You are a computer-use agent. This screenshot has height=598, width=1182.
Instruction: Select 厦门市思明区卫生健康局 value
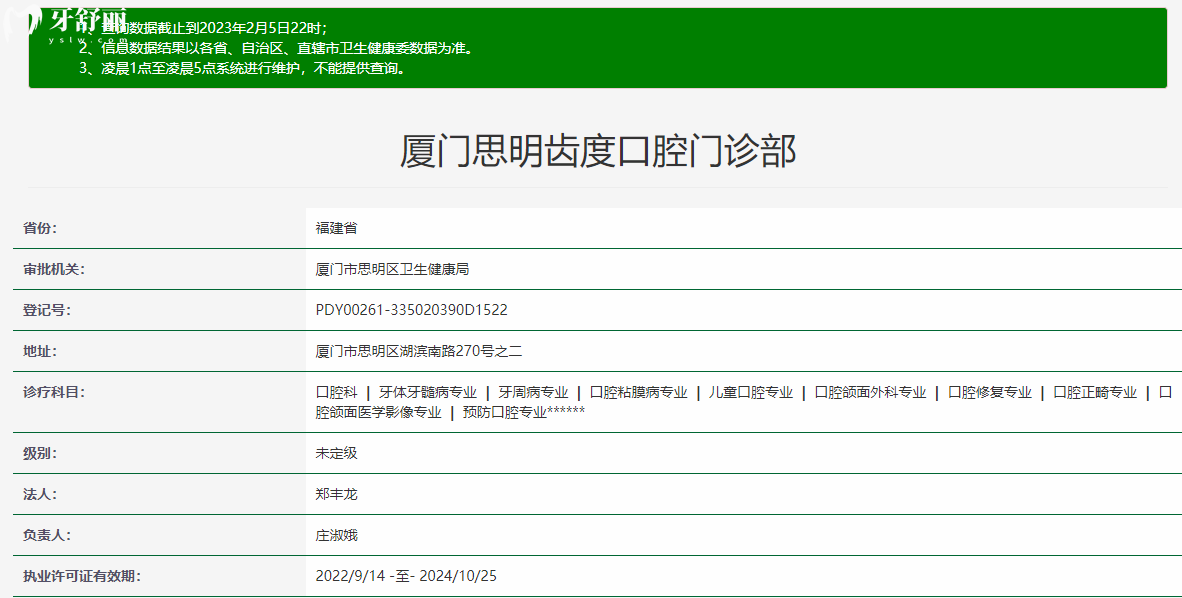[x=392, y=269]
